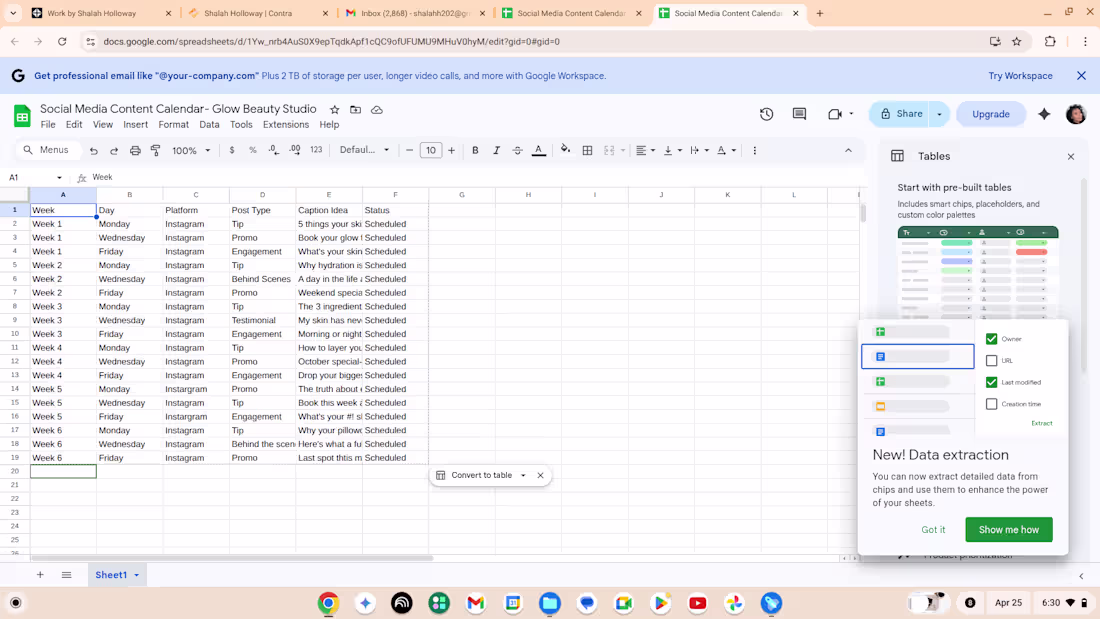Open the Data menu
The image size is (1100, 619).
tap(209, 125)
